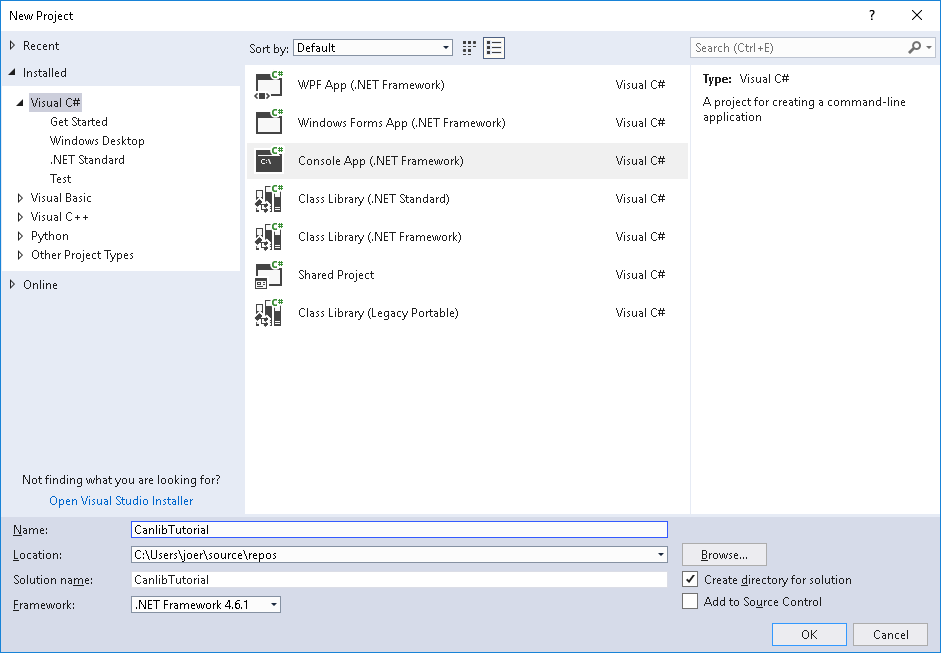The image size is (941, 653).
Task: Click the Browse... button
Action: coord(724,555)
